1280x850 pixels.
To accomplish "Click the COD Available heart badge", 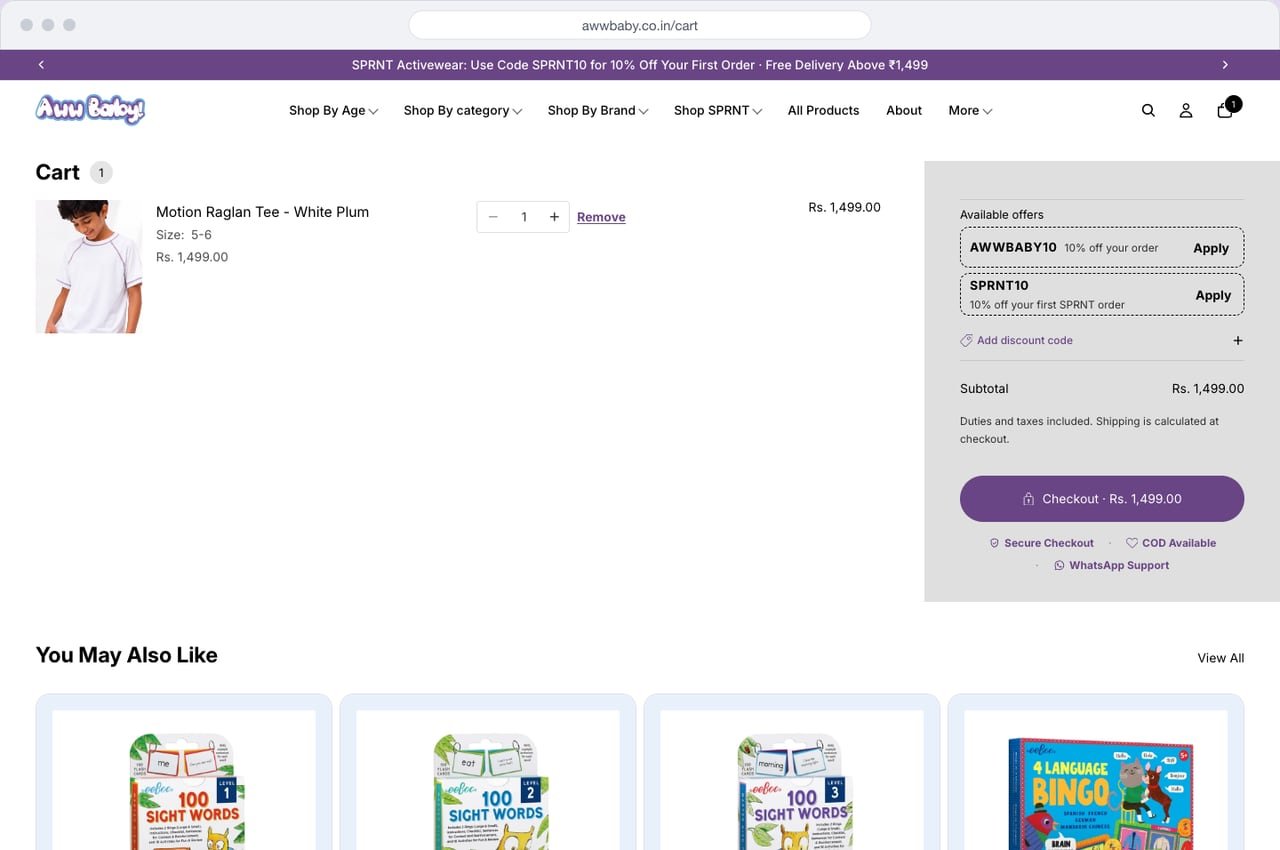I will pyautogui.click(x=1171, y=543).
